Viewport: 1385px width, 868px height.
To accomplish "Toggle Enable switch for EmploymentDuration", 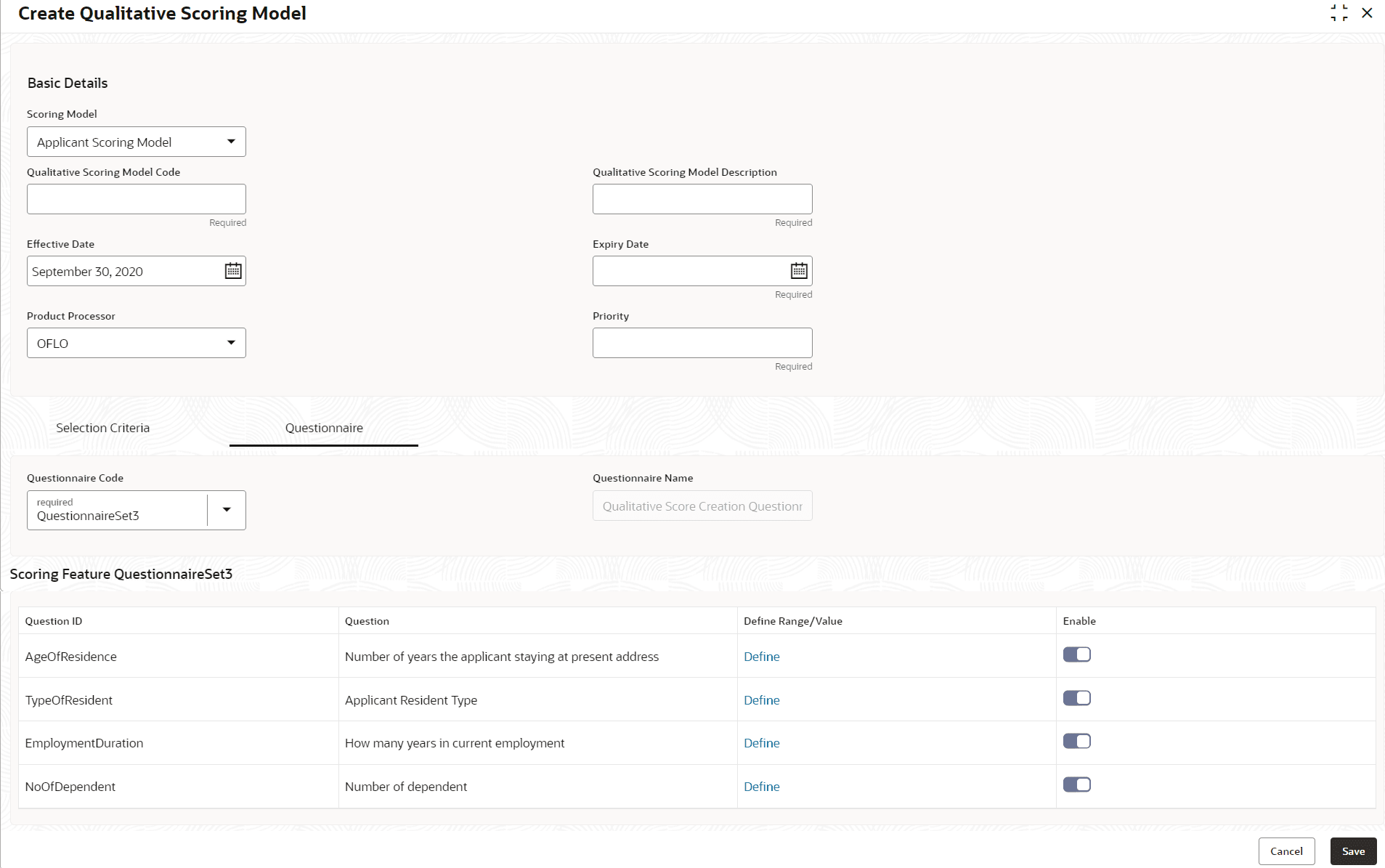I will coord(1076,741).
